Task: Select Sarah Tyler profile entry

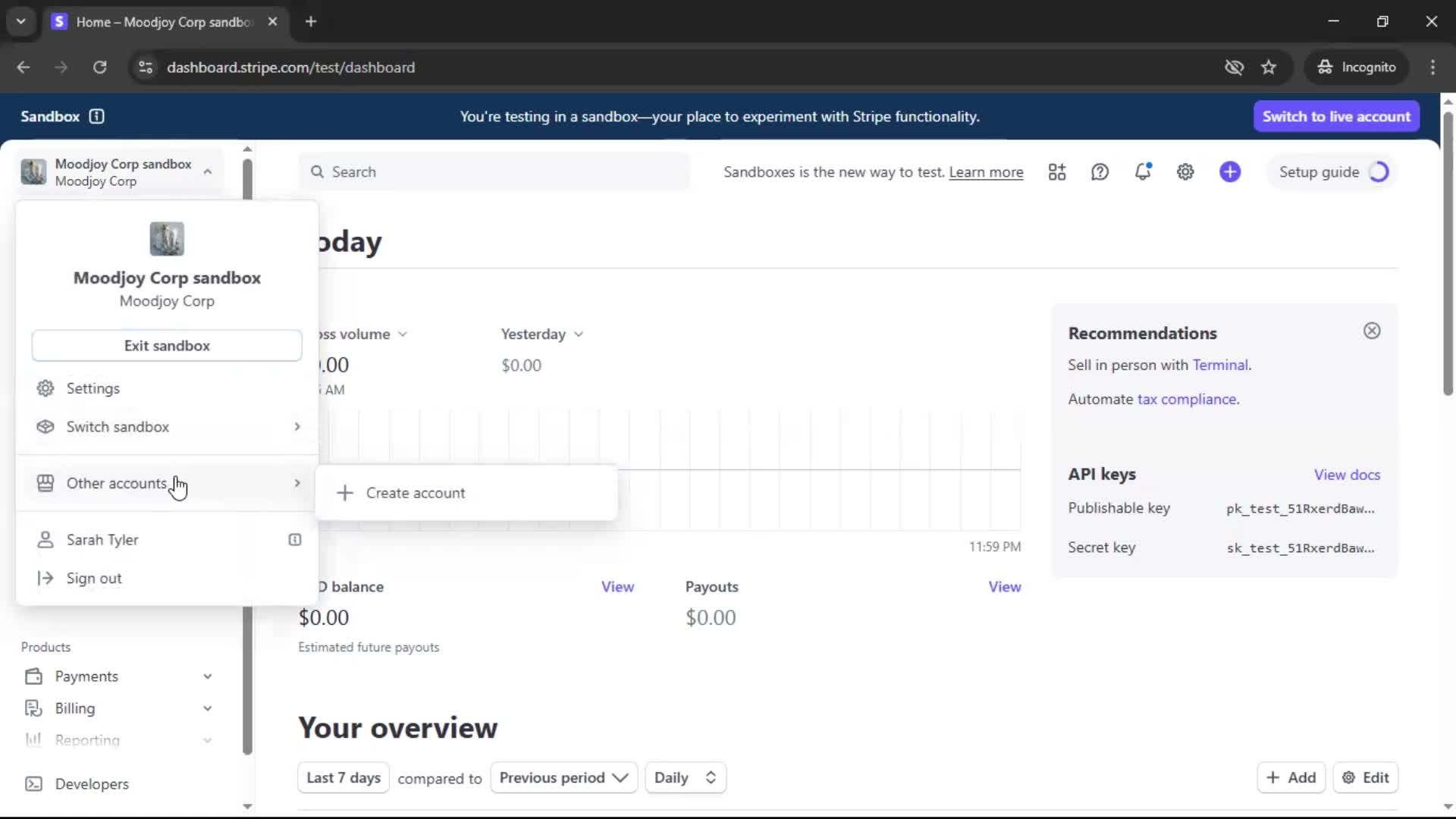Action: (167, 540)
